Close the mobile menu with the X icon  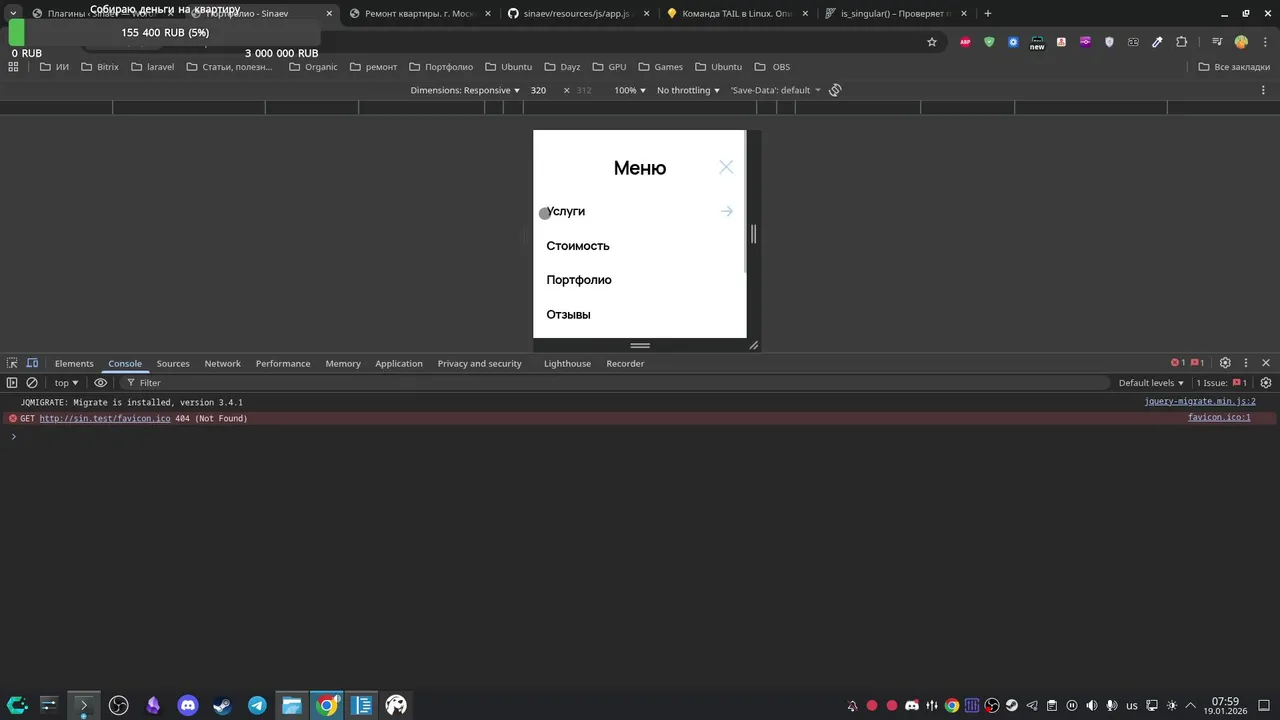point(726,167)
